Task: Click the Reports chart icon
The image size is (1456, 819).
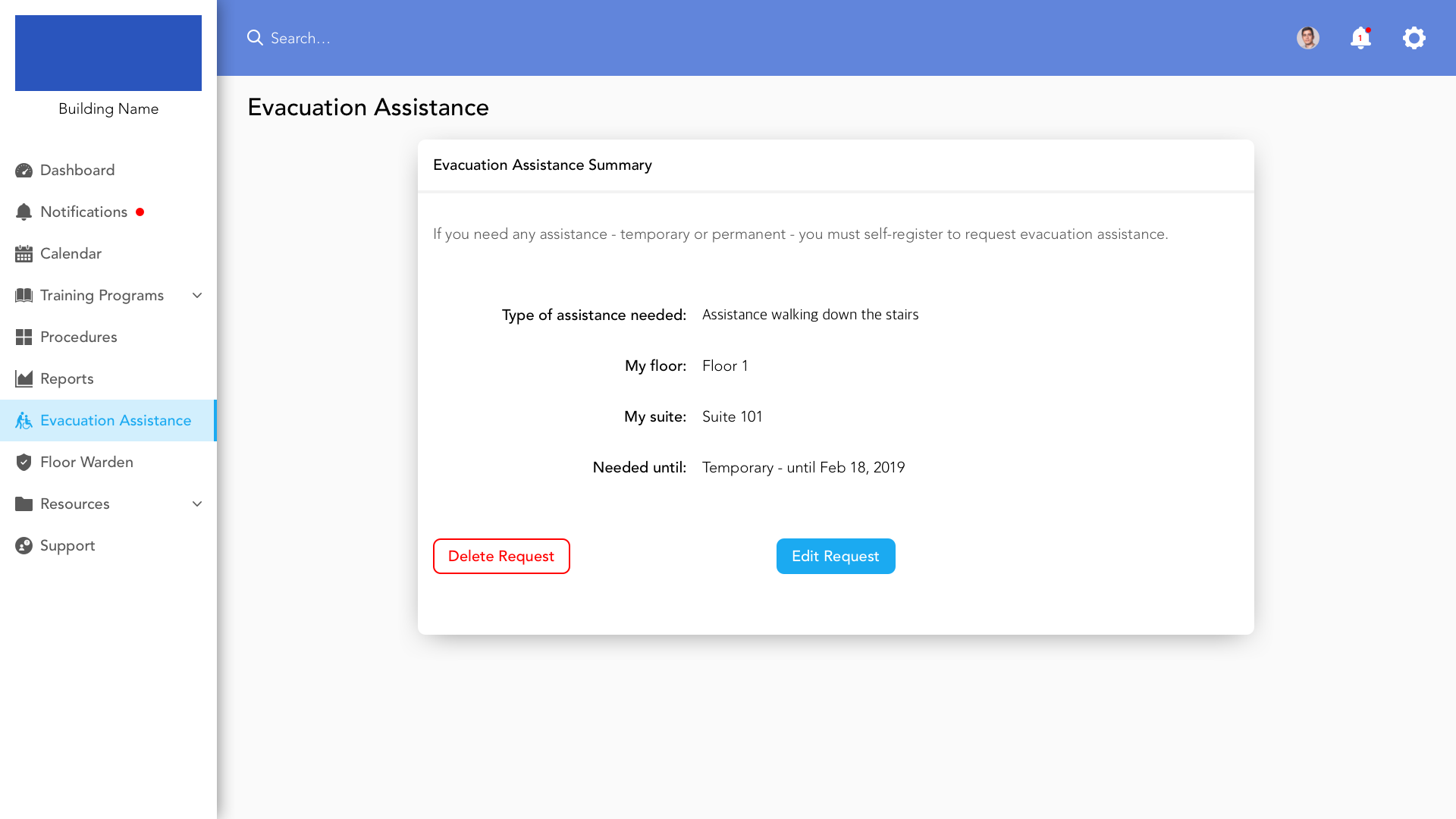Action: tap(24, 379)
